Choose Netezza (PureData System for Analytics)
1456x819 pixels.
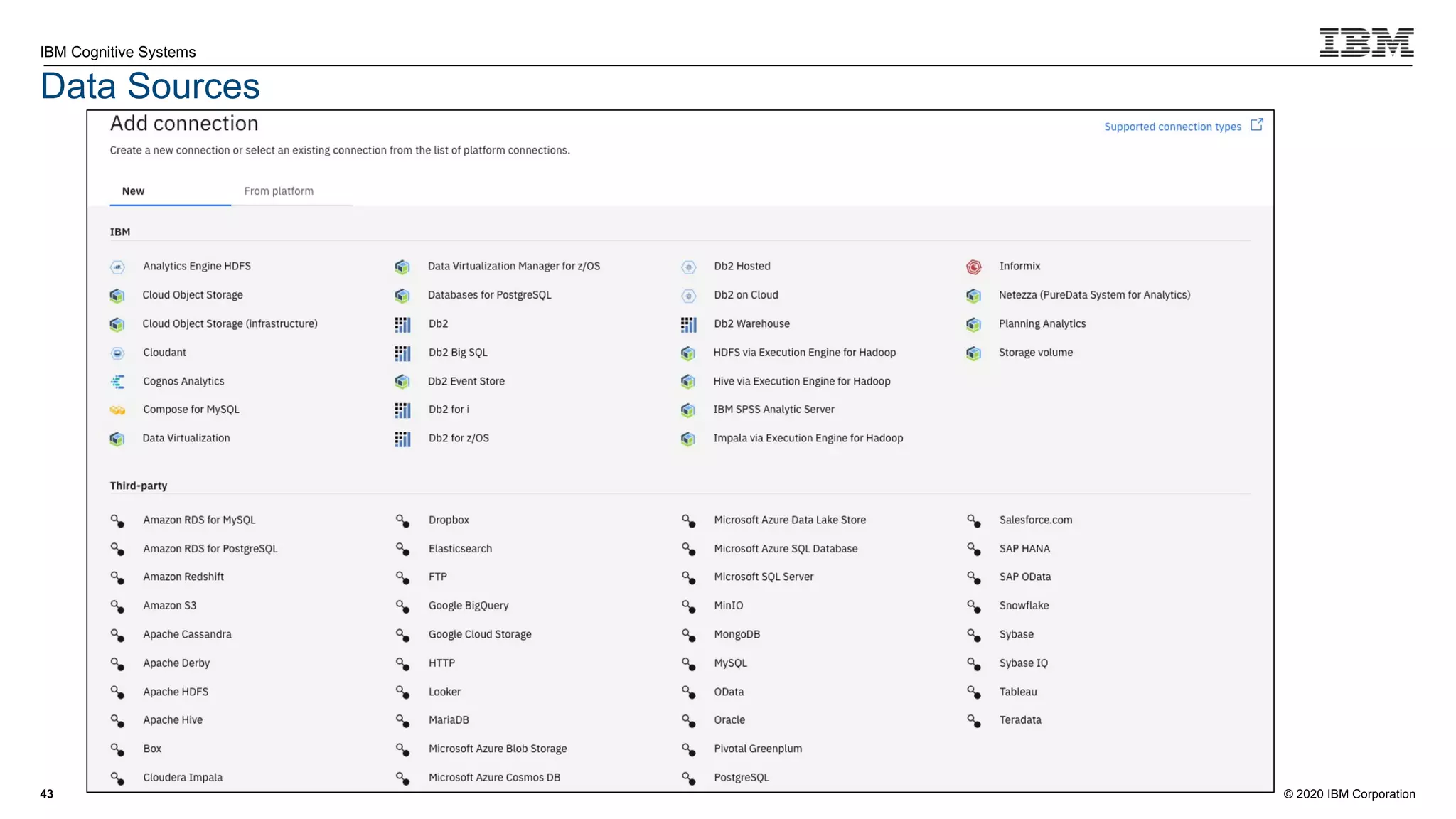(x=1094, y=295)
